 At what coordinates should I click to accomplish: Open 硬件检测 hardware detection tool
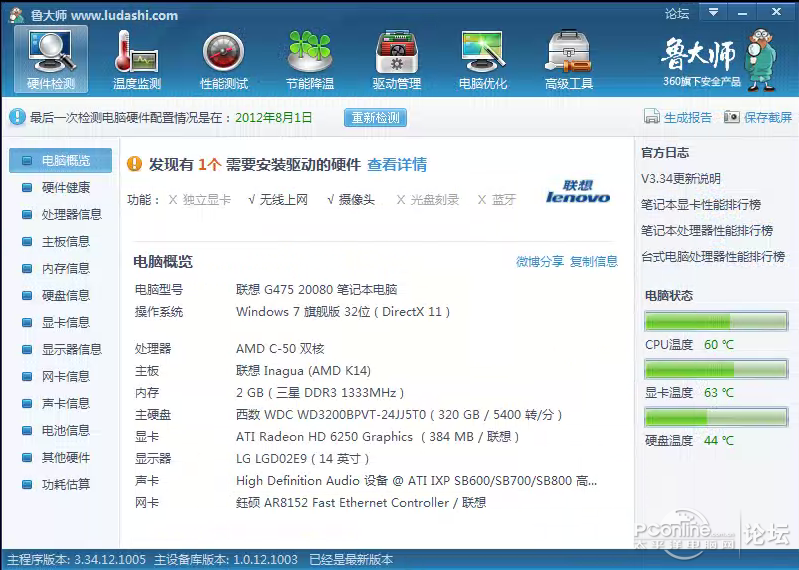pos(51,60)
